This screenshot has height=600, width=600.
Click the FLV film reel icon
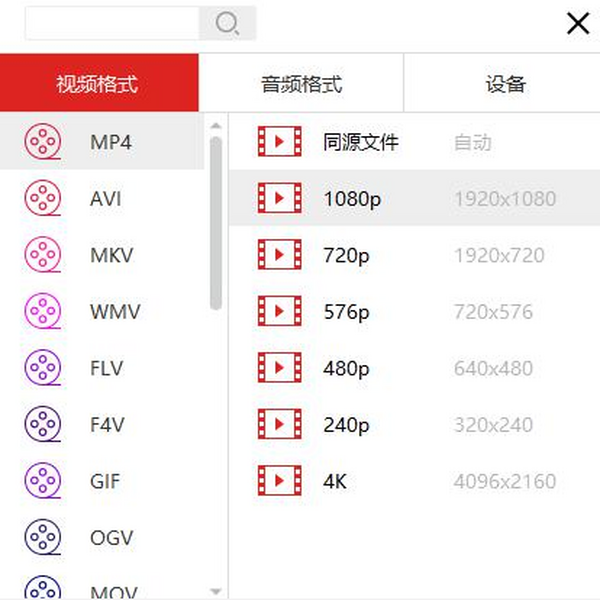point(43,367)
